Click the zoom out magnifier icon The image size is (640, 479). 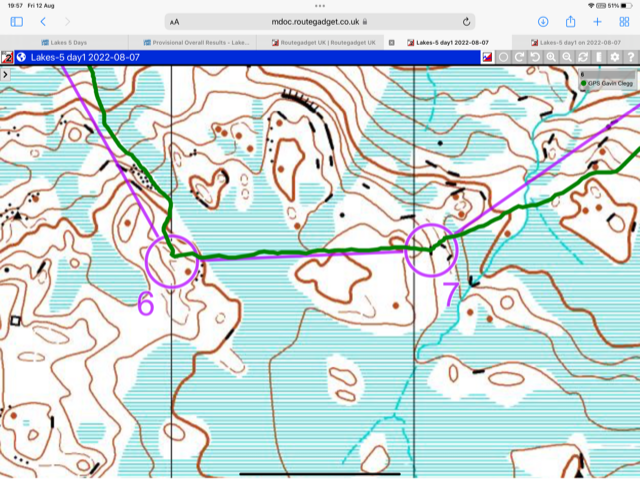[567, 58]
